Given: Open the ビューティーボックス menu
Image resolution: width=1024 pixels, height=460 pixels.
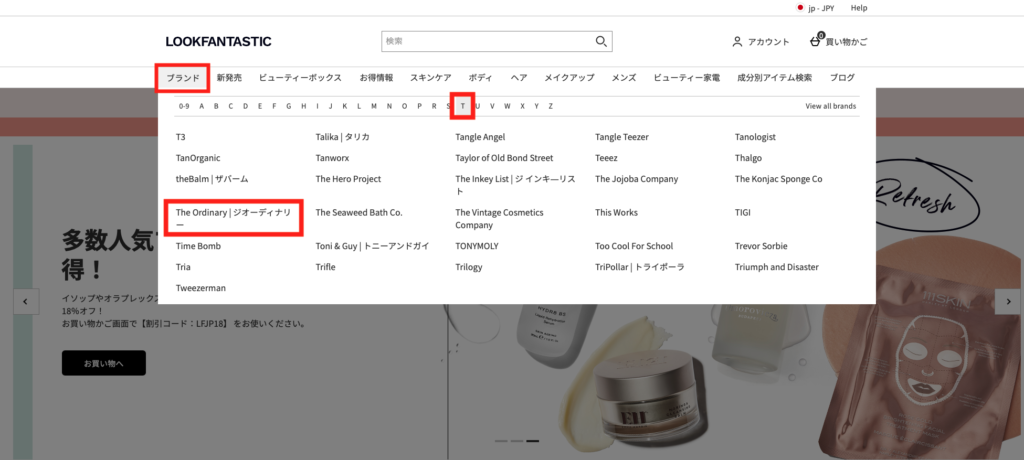Looking at the screenshot, I should pos(300,78).
